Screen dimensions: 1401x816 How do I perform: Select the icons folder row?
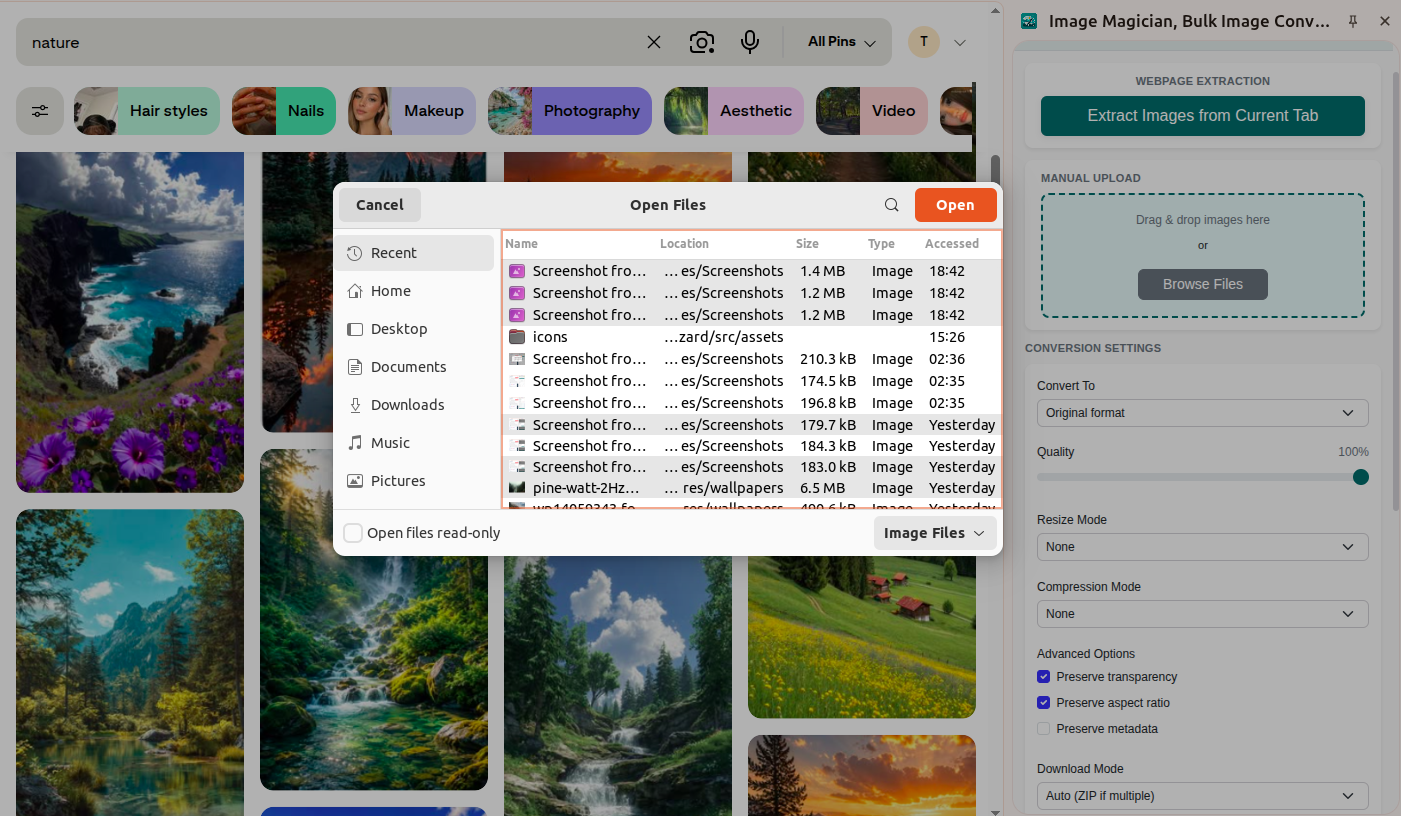coord(752,337)
